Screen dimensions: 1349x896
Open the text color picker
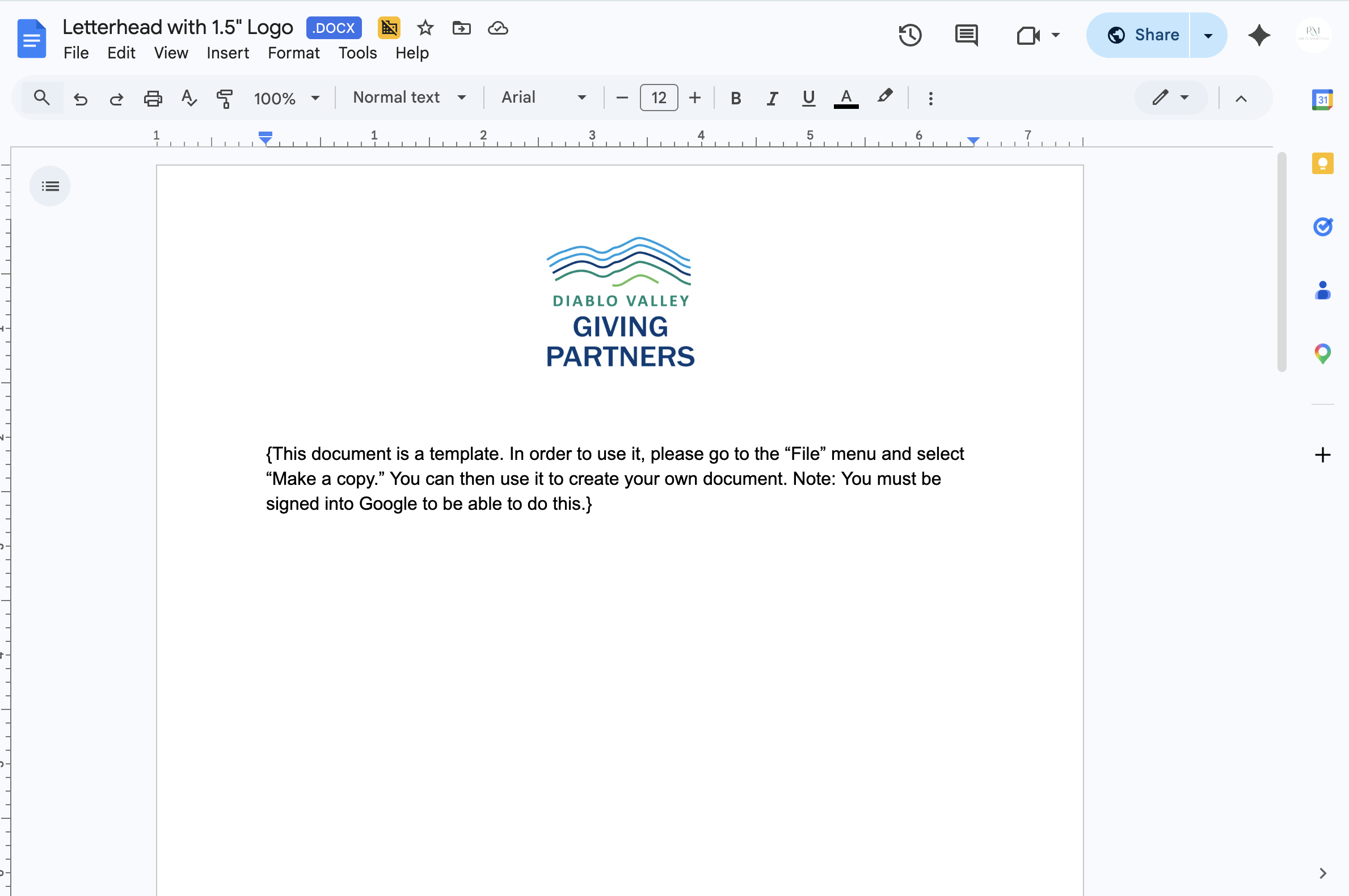[846, 98]
